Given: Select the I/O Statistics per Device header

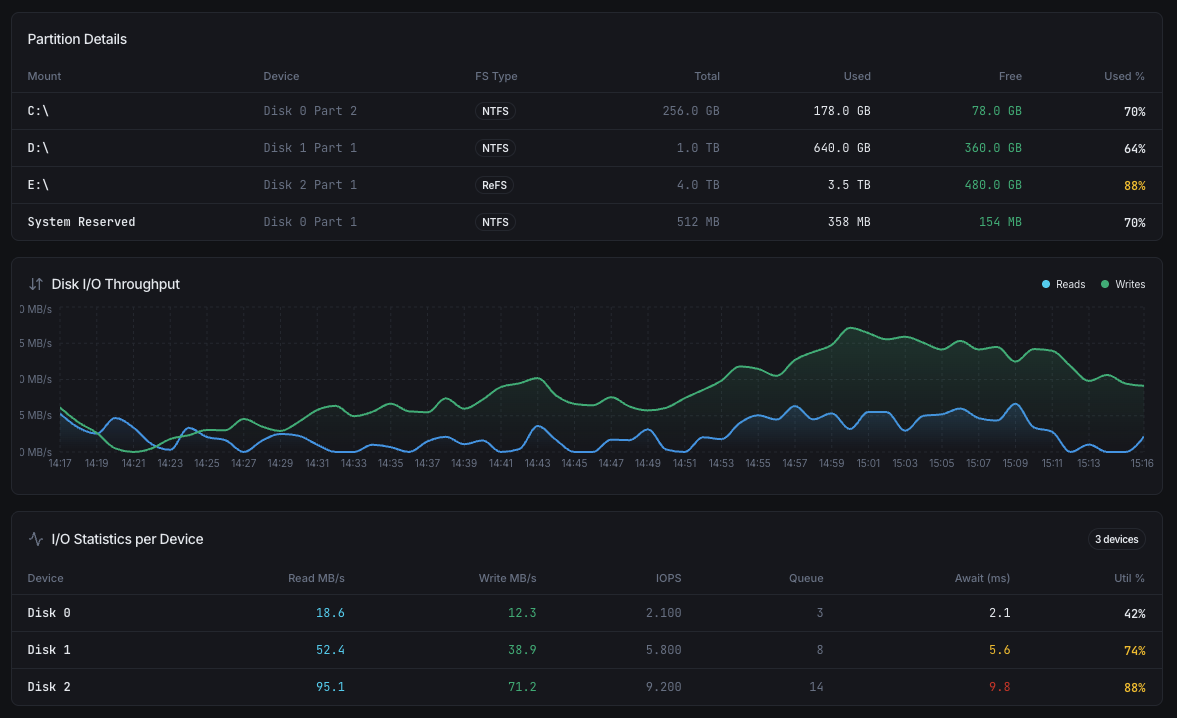Looking at the screenshot, I should [129, 539].
